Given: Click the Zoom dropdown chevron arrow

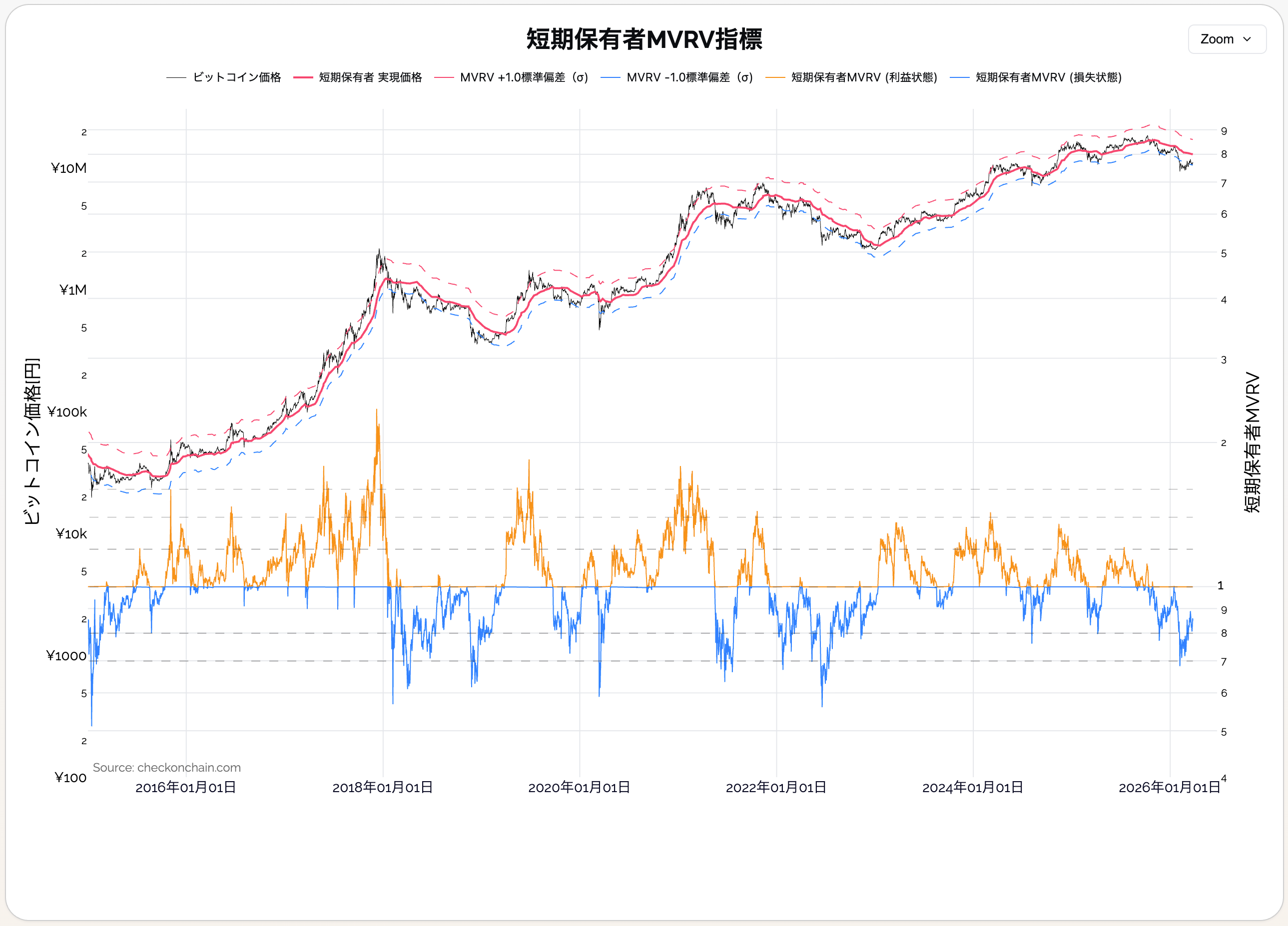Looking at the screenshot, I should [1247, 39].
